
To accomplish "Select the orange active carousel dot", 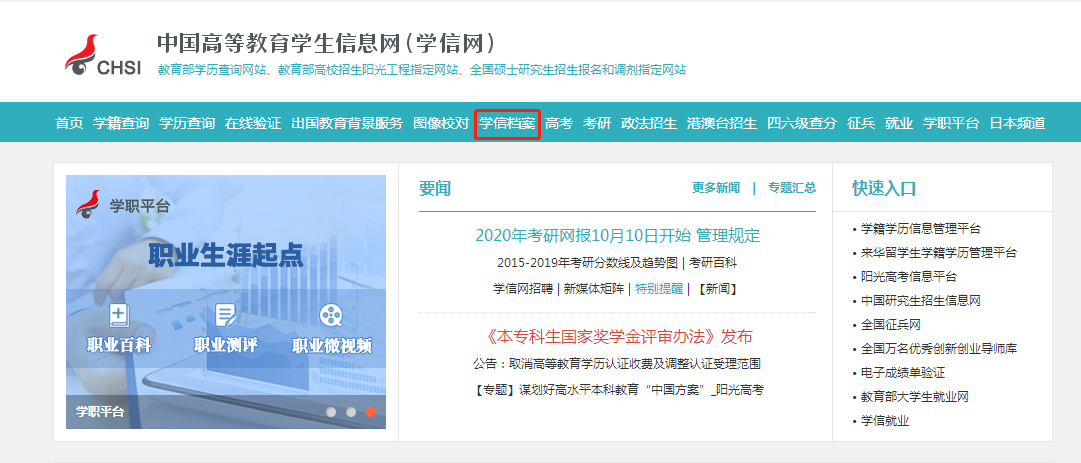I will coord(371,411).
